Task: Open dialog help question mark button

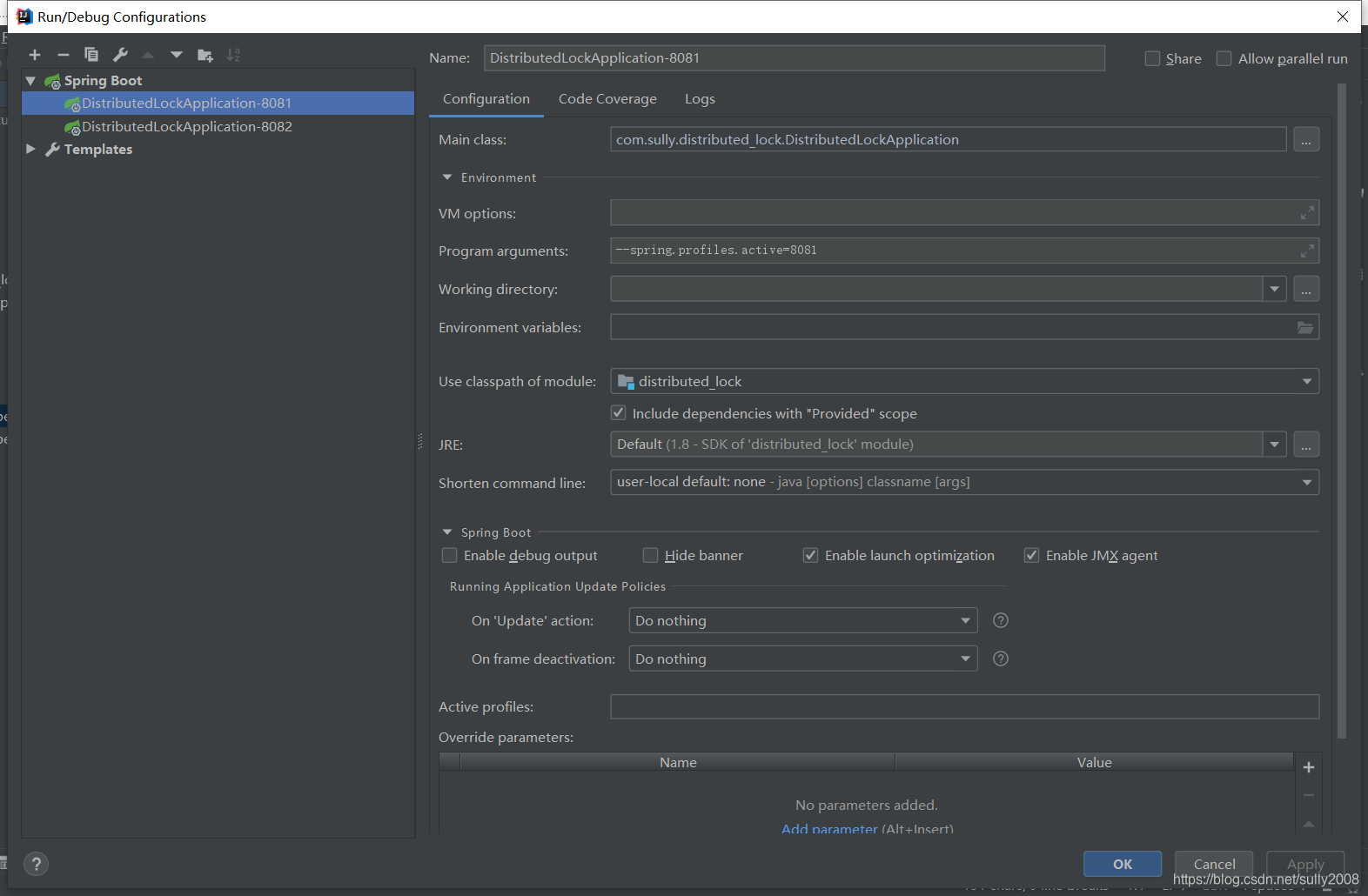Action: pyautogui.click(x=36, y=864)
